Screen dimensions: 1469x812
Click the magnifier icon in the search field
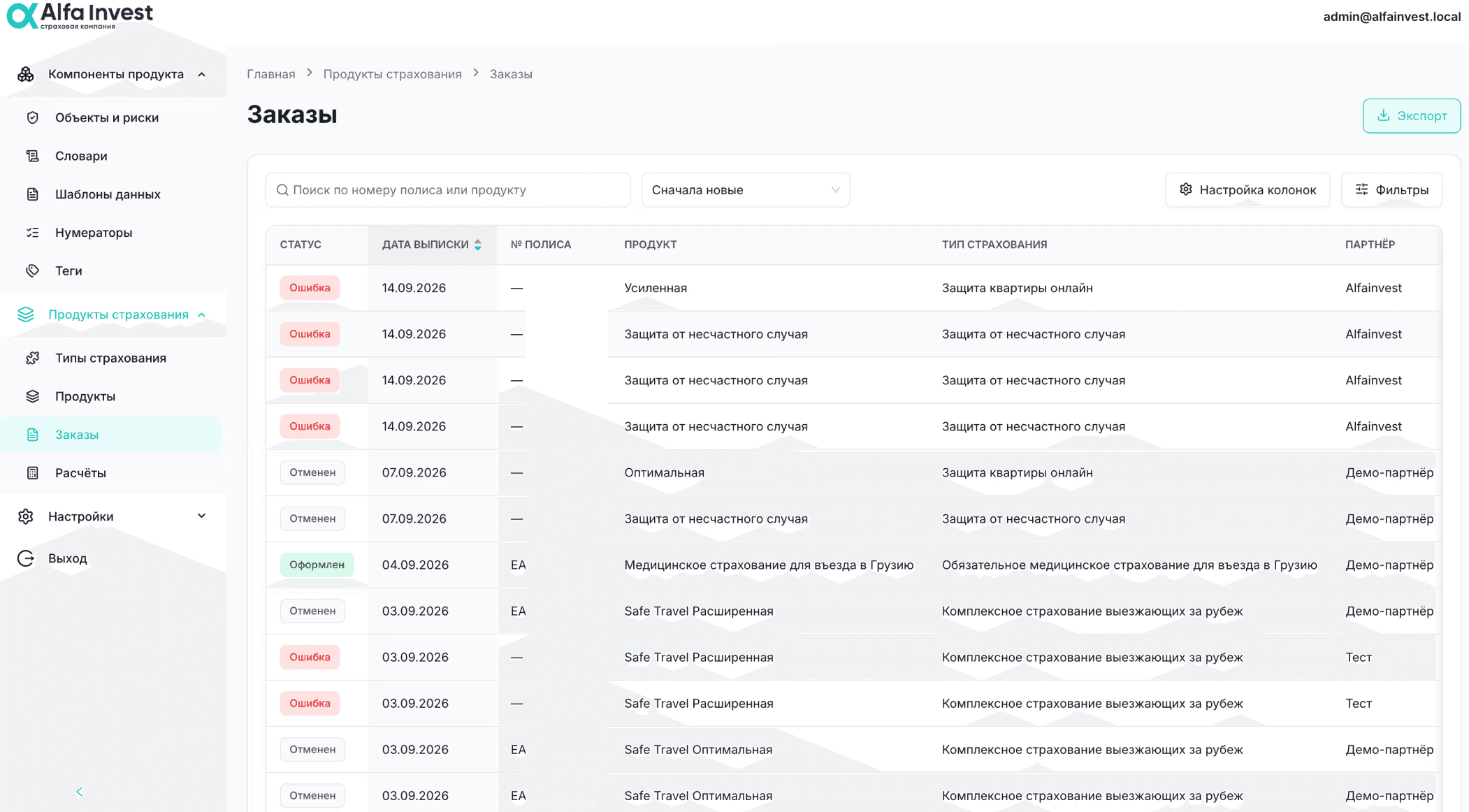coord(282,190)
